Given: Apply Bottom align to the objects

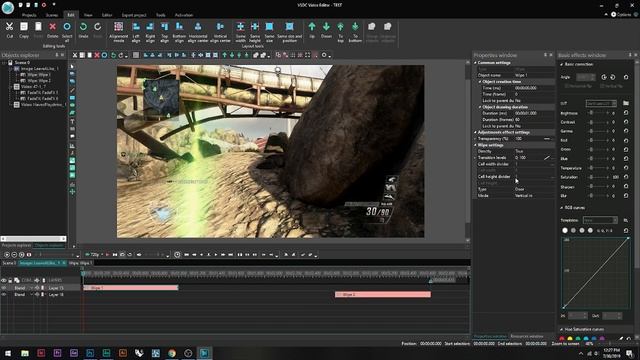Looking at the screenshot, I should click(x=179, y=31).
